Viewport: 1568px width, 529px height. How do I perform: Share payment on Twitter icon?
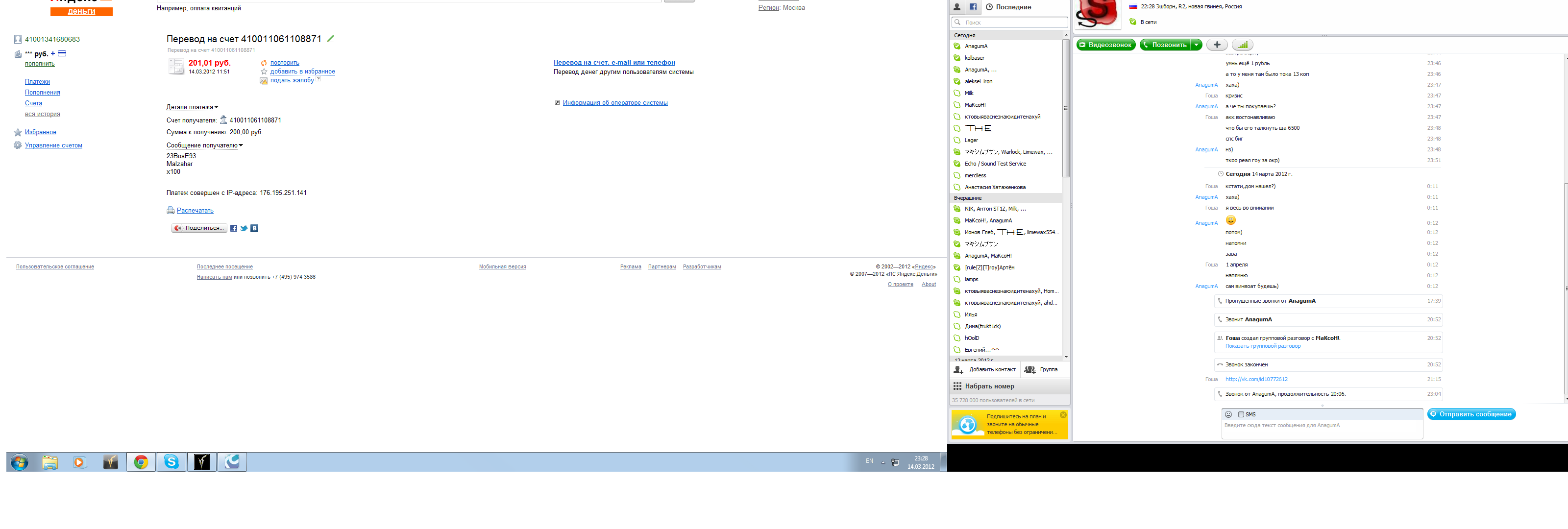[x=244, y=228]
